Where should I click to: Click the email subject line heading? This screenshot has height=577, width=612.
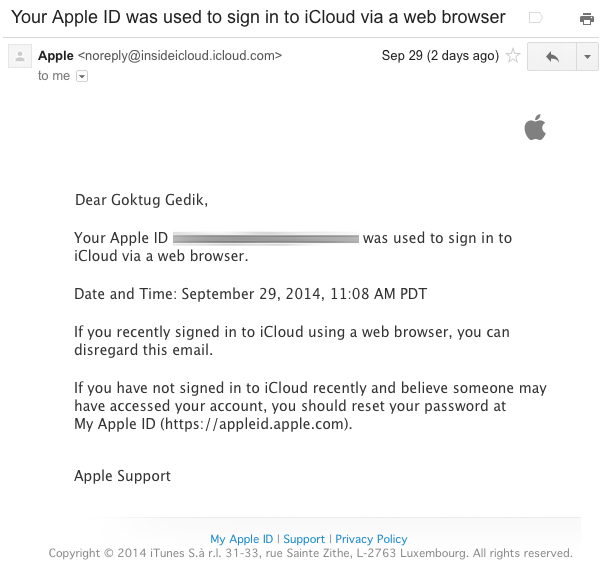pos(258,18)
